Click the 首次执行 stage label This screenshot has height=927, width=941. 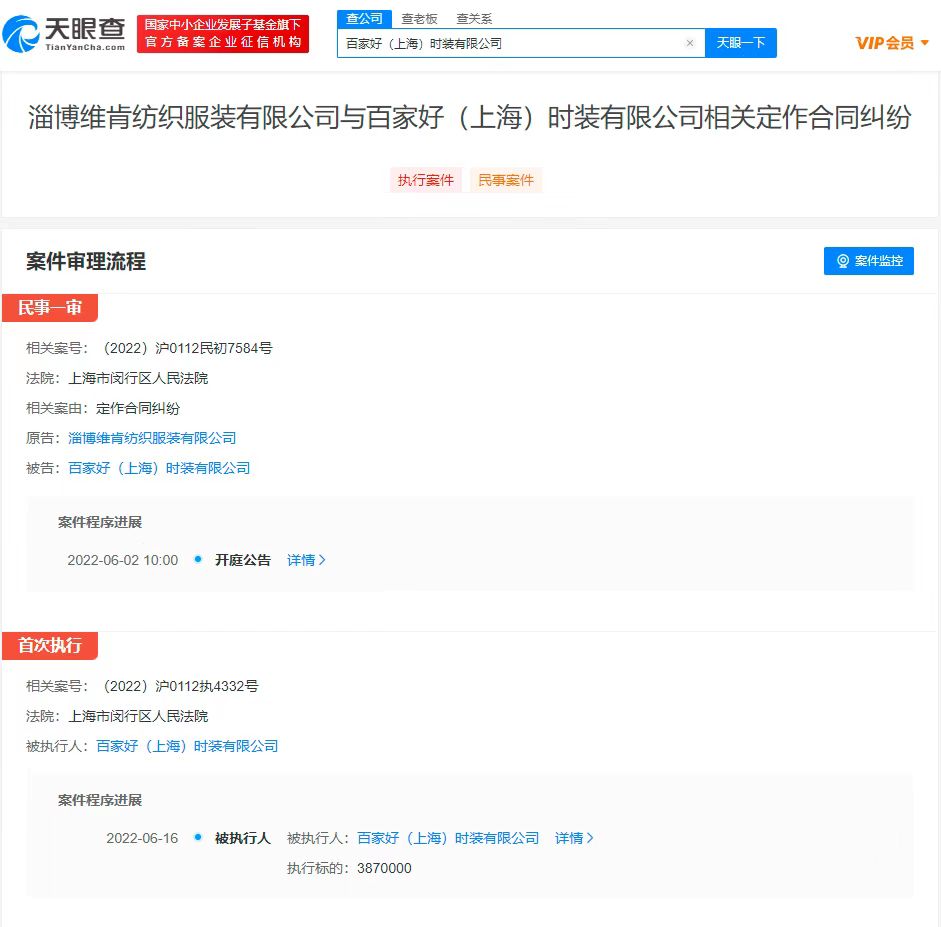point(50,645)
